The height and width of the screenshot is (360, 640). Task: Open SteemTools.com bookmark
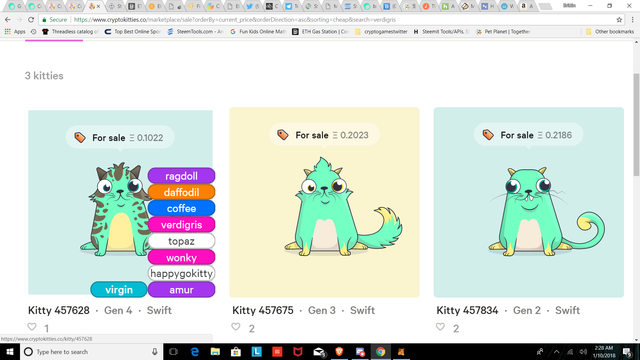coord(196,31)
